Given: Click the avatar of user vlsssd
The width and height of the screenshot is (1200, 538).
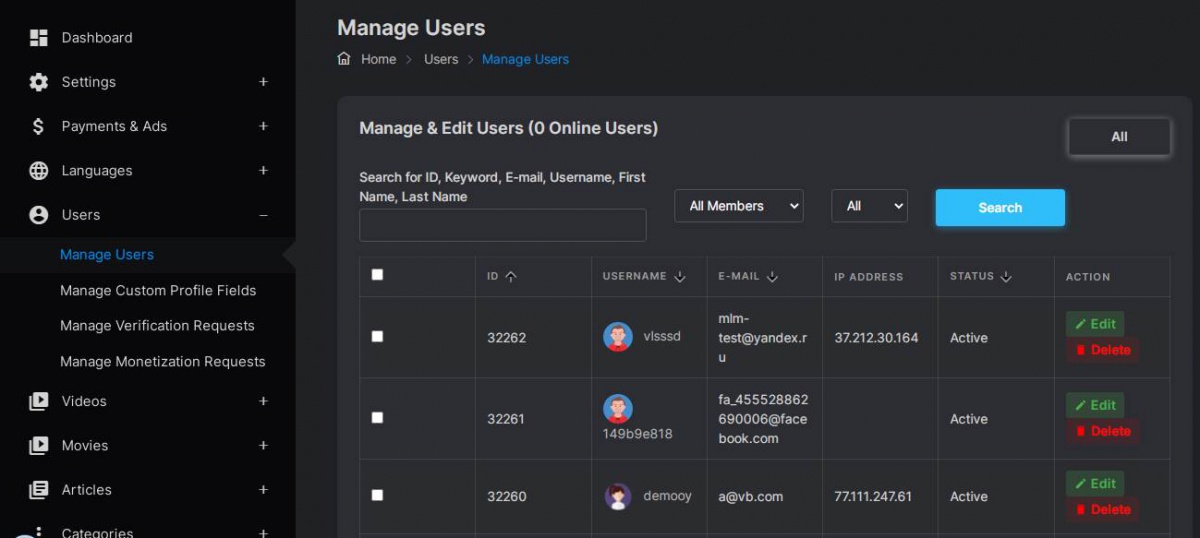Looking at the screenshot, I should 618,337.
